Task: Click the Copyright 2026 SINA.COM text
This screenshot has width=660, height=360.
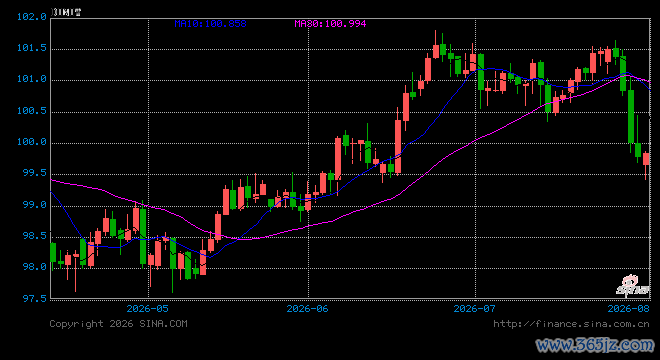Action: tap(118, 324)
